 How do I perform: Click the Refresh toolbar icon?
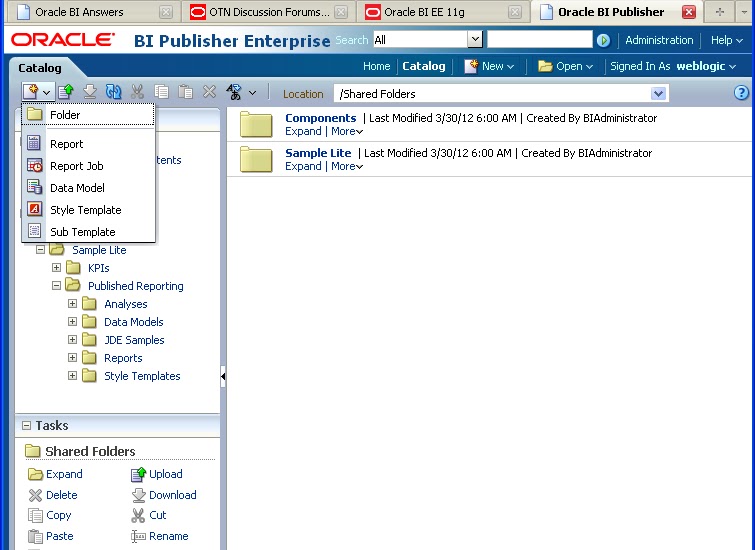pos(114,91)
